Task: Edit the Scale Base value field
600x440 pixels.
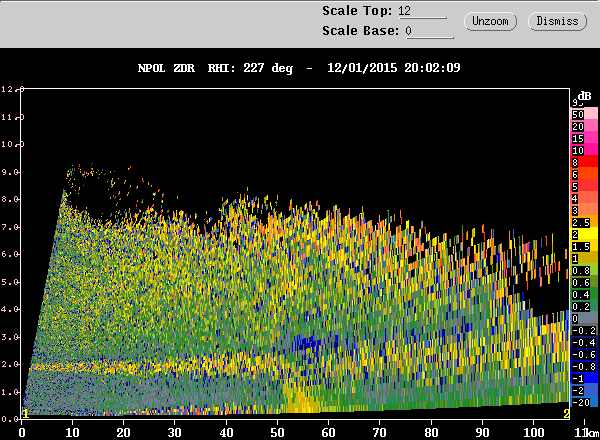Action: click(430, 31)
